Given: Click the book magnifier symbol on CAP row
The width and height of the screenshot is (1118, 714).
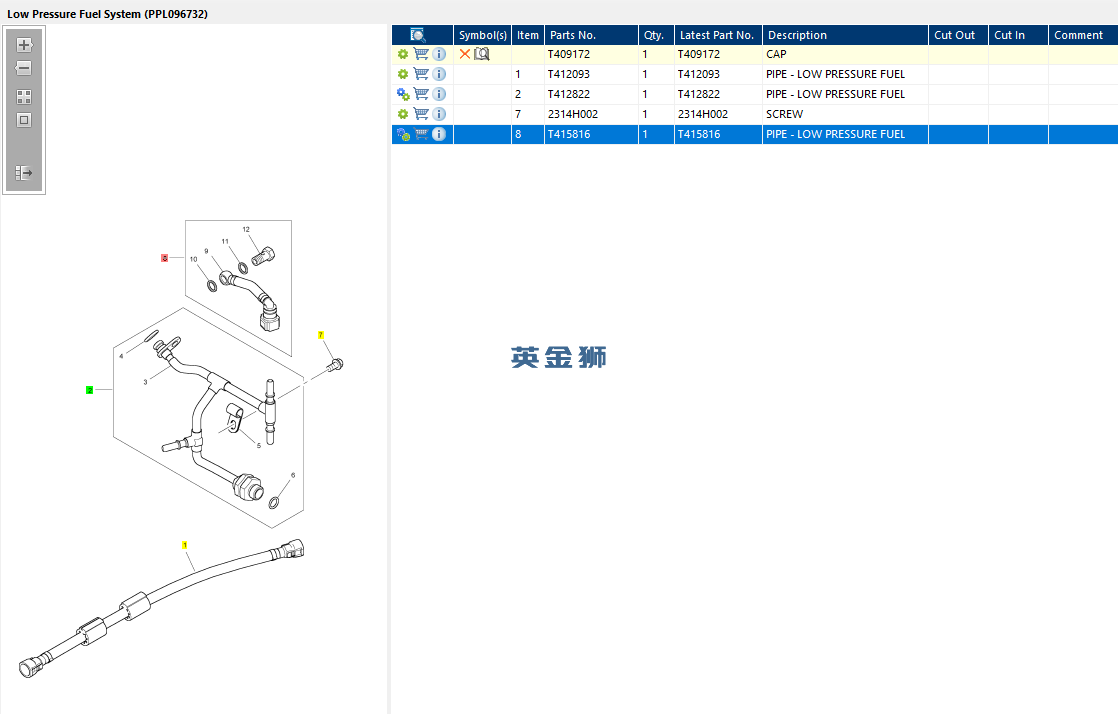Looking at the screenshot, I should (x=482, y=54).
